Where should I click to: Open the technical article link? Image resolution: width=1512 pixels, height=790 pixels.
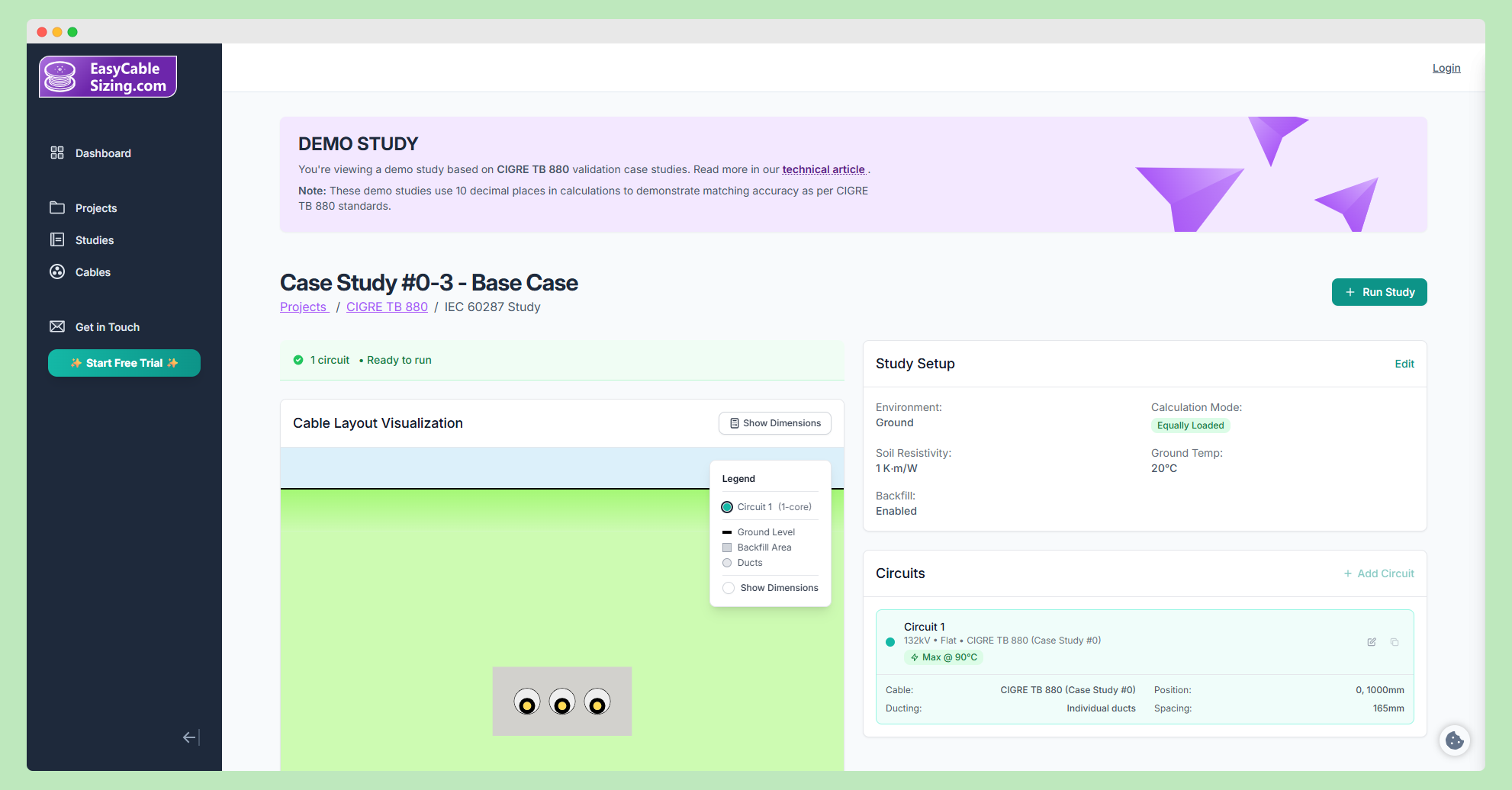coord(823,169)
